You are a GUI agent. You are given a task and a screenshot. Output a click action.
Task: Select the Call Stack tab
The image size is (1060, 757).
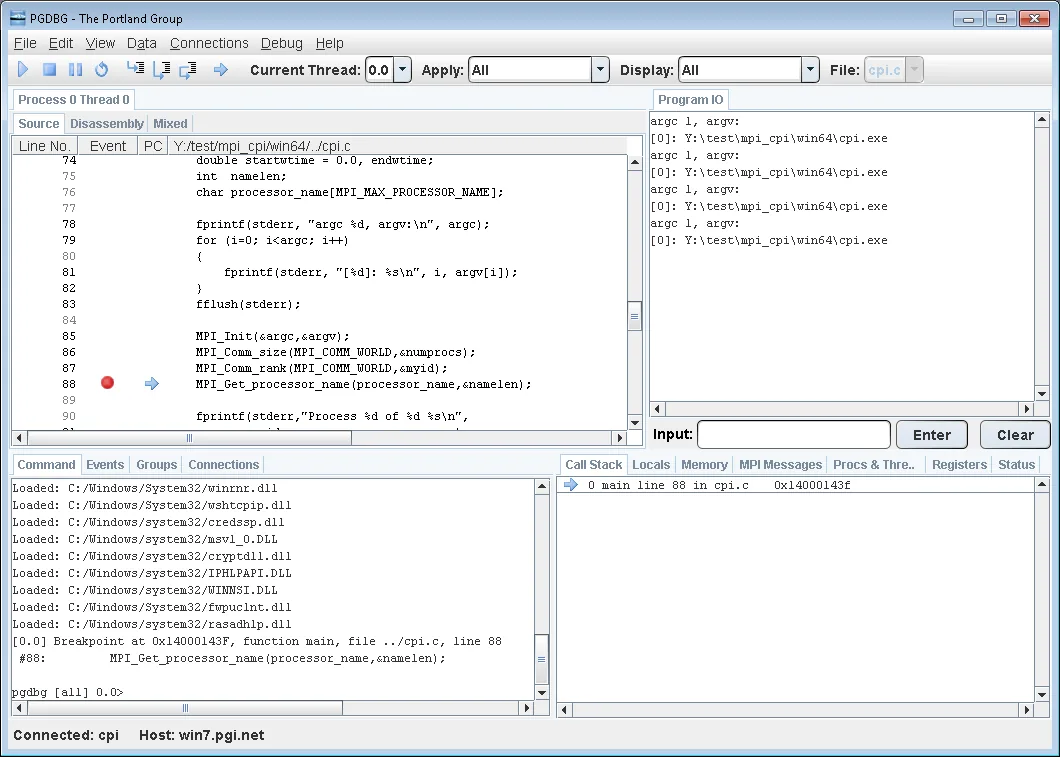[593, 464]
